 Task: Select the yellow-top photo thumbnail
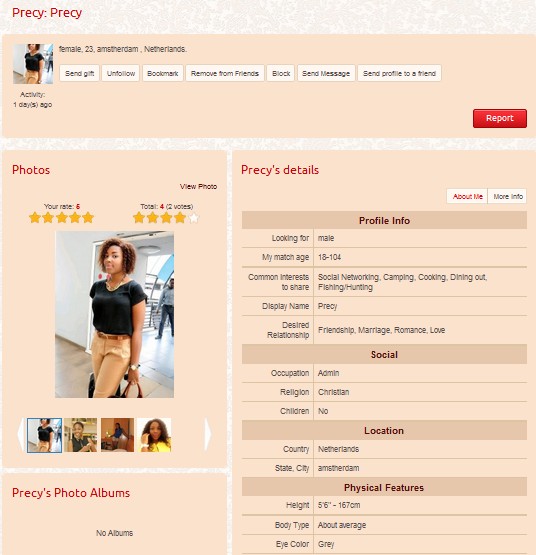point(154,435)
